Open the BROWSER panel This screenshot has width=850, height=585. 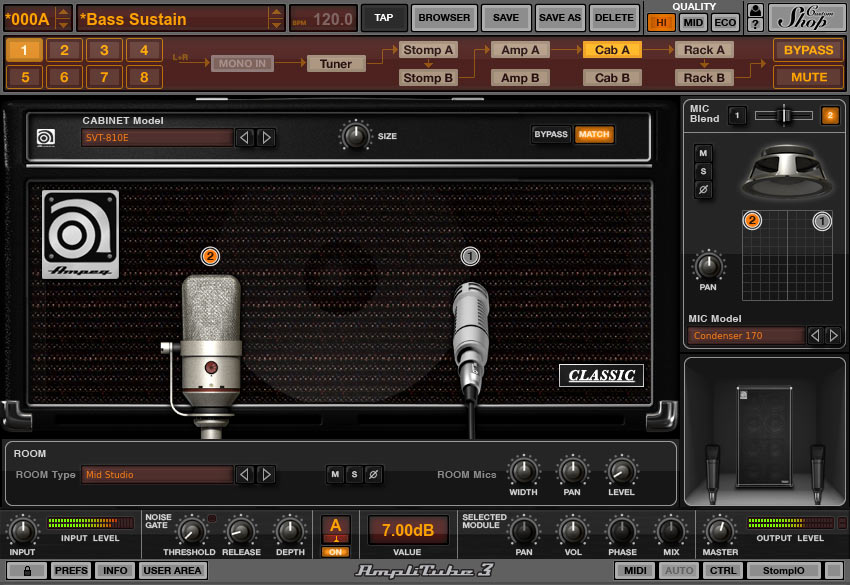pyautogui.click(x=444, y=17)
